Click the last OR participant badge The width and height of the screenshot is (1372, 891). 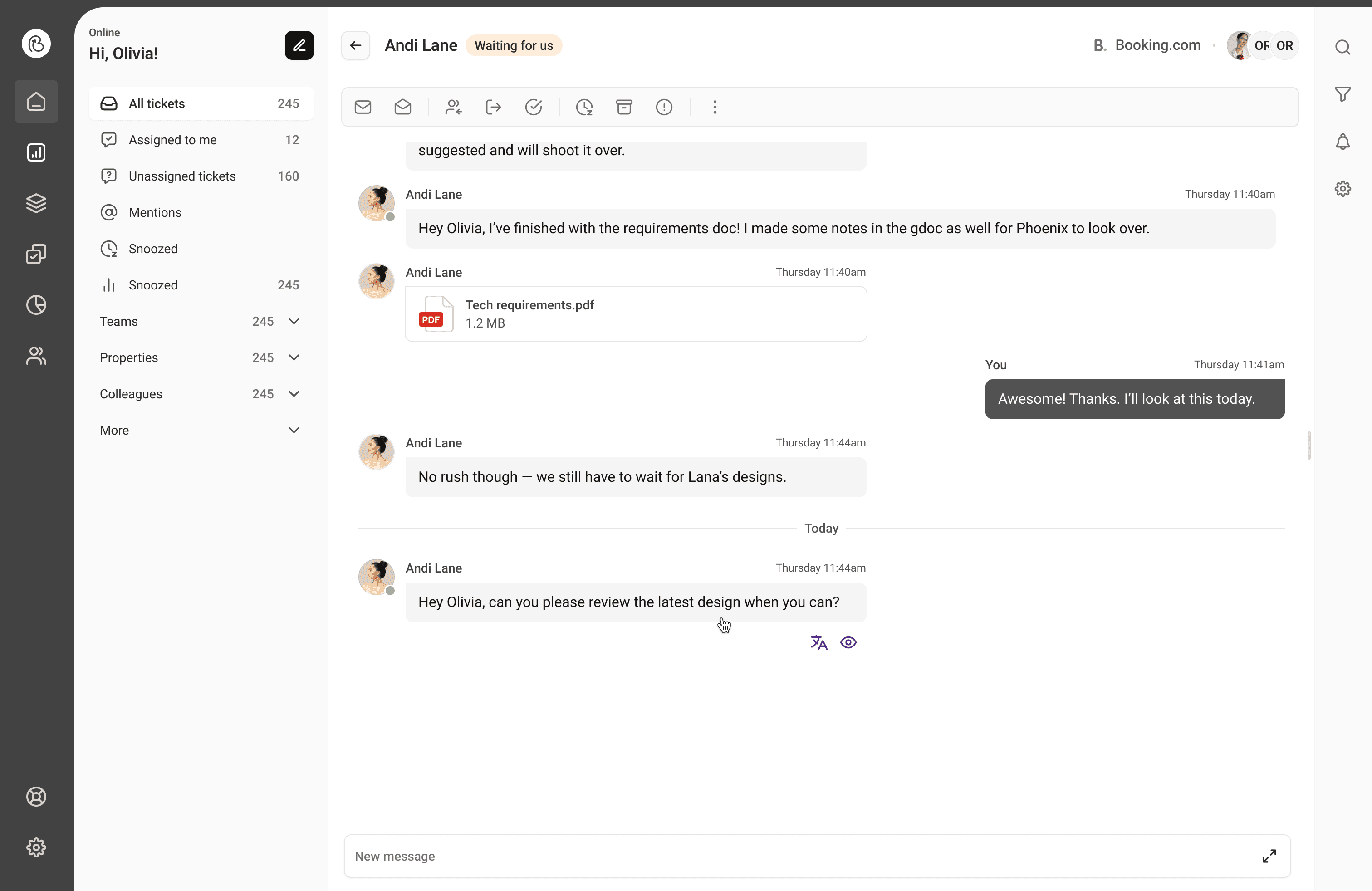tap(1284, 45)
